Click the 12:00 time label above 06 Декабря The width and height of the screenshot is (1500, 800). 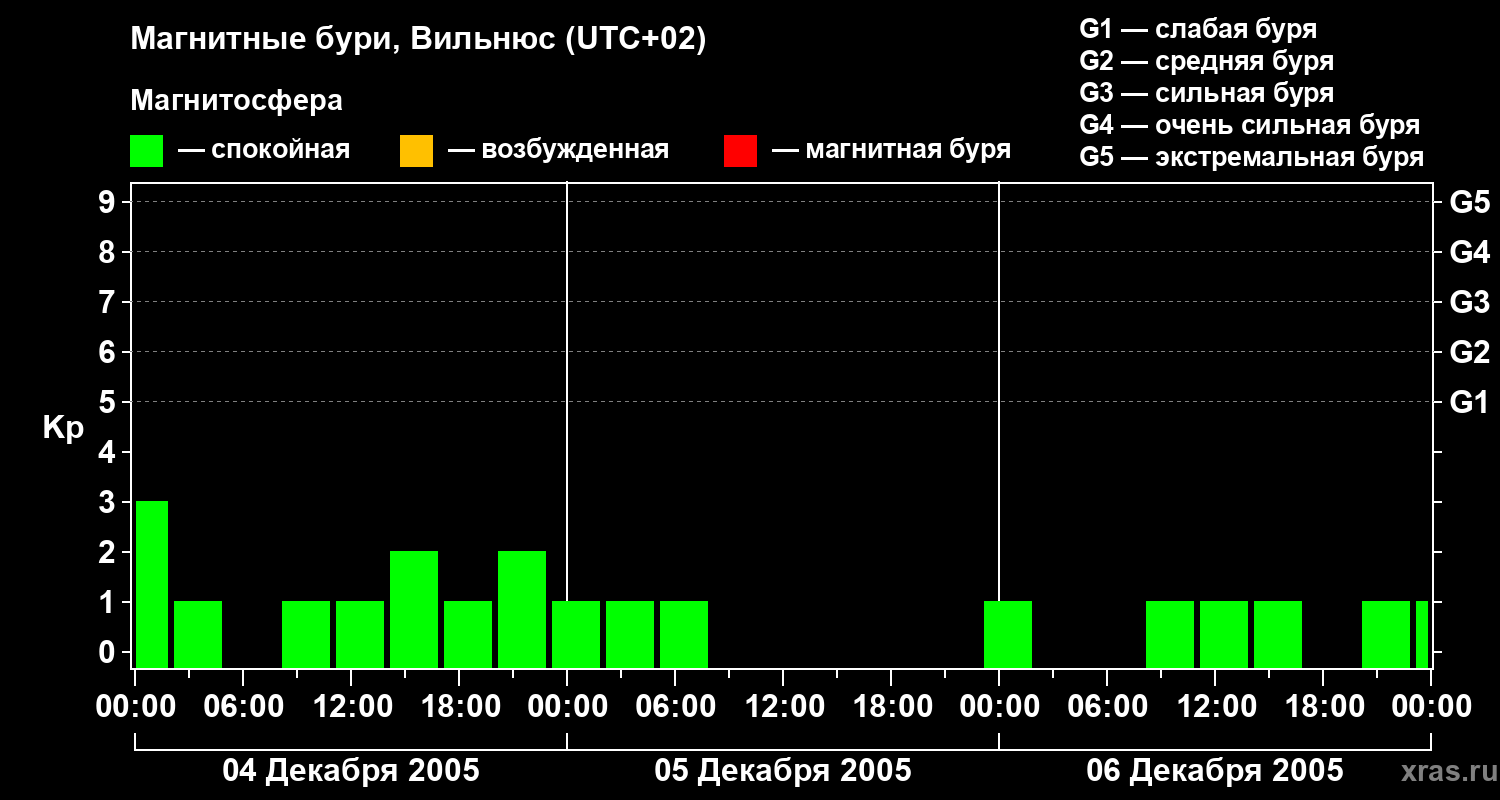(1215, 707)
